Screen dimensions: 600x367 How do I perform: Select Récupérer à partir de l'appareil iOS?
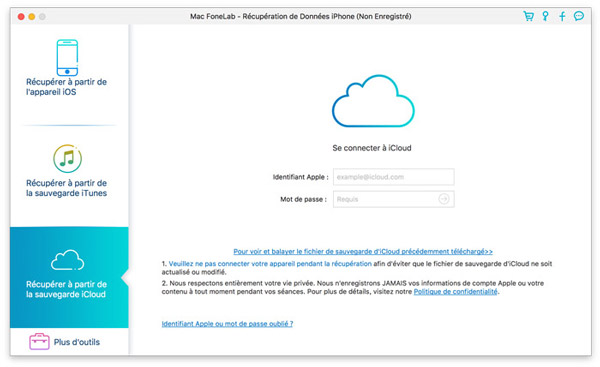[x=67, y=87]
